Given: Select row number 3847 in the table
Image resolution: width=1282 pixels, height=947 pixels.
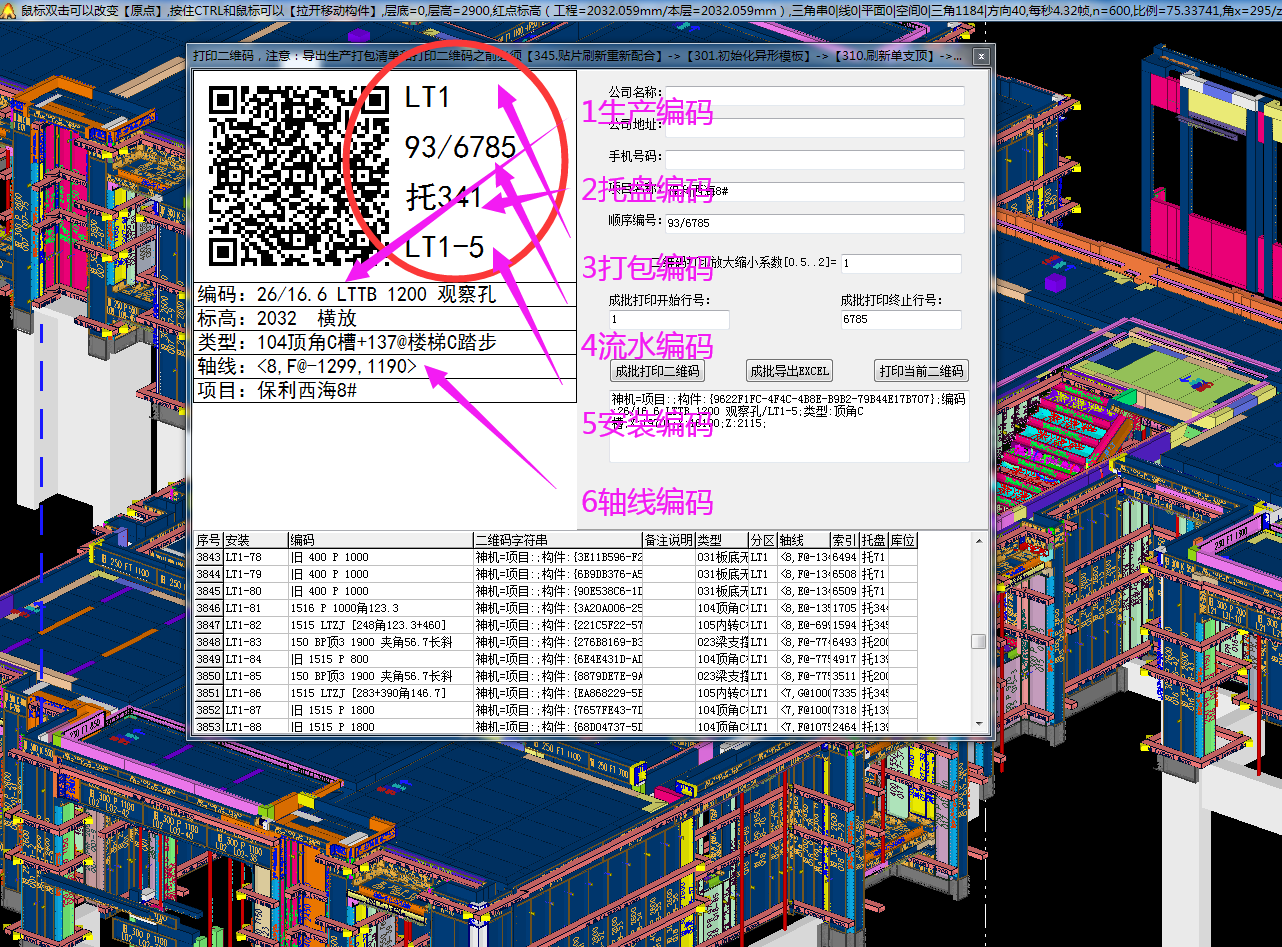Looking at the screenshot, I should (207, 625).
